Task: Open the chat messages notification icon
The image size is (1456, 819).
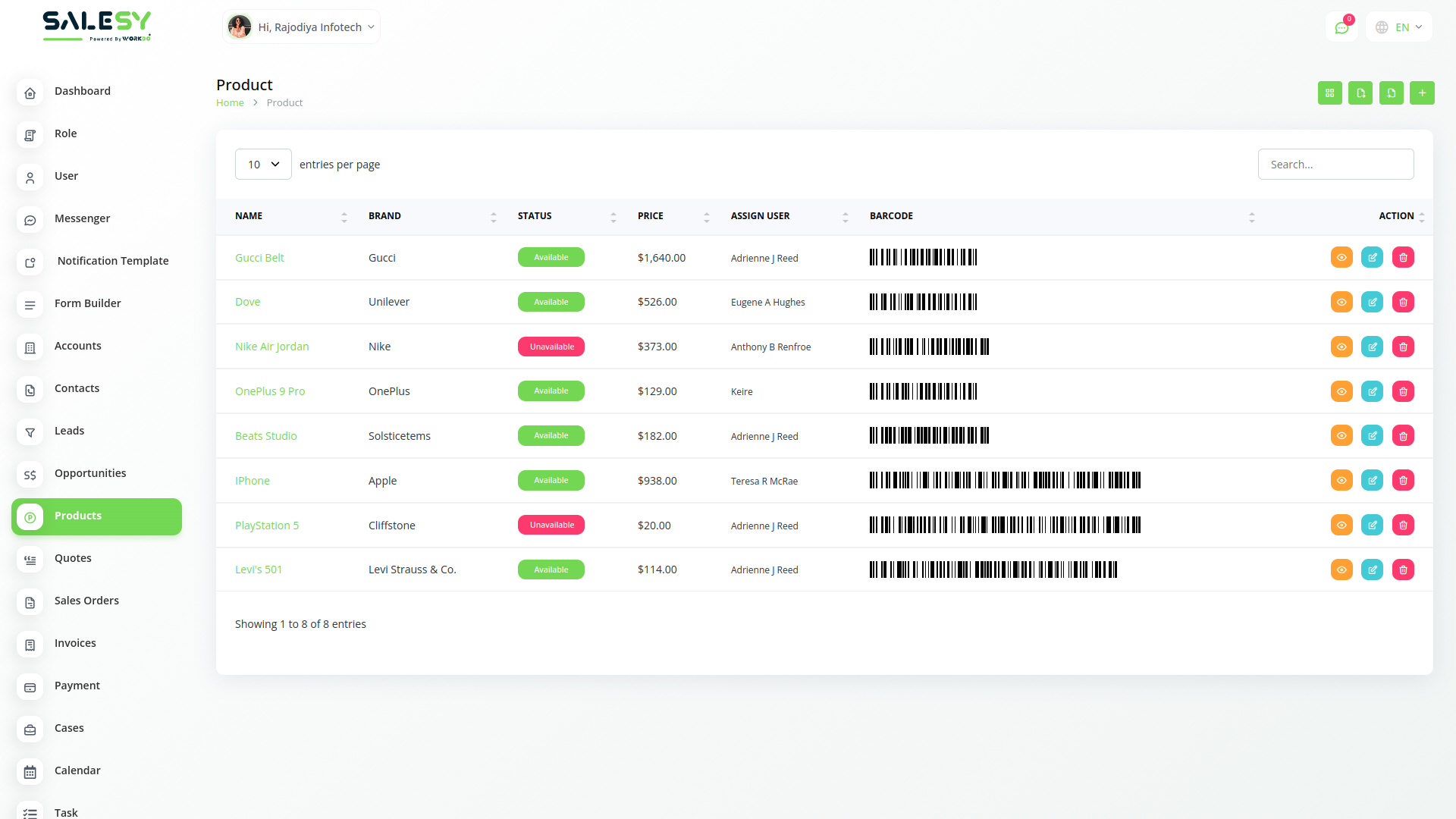Action: click(x=1341, y=28)
